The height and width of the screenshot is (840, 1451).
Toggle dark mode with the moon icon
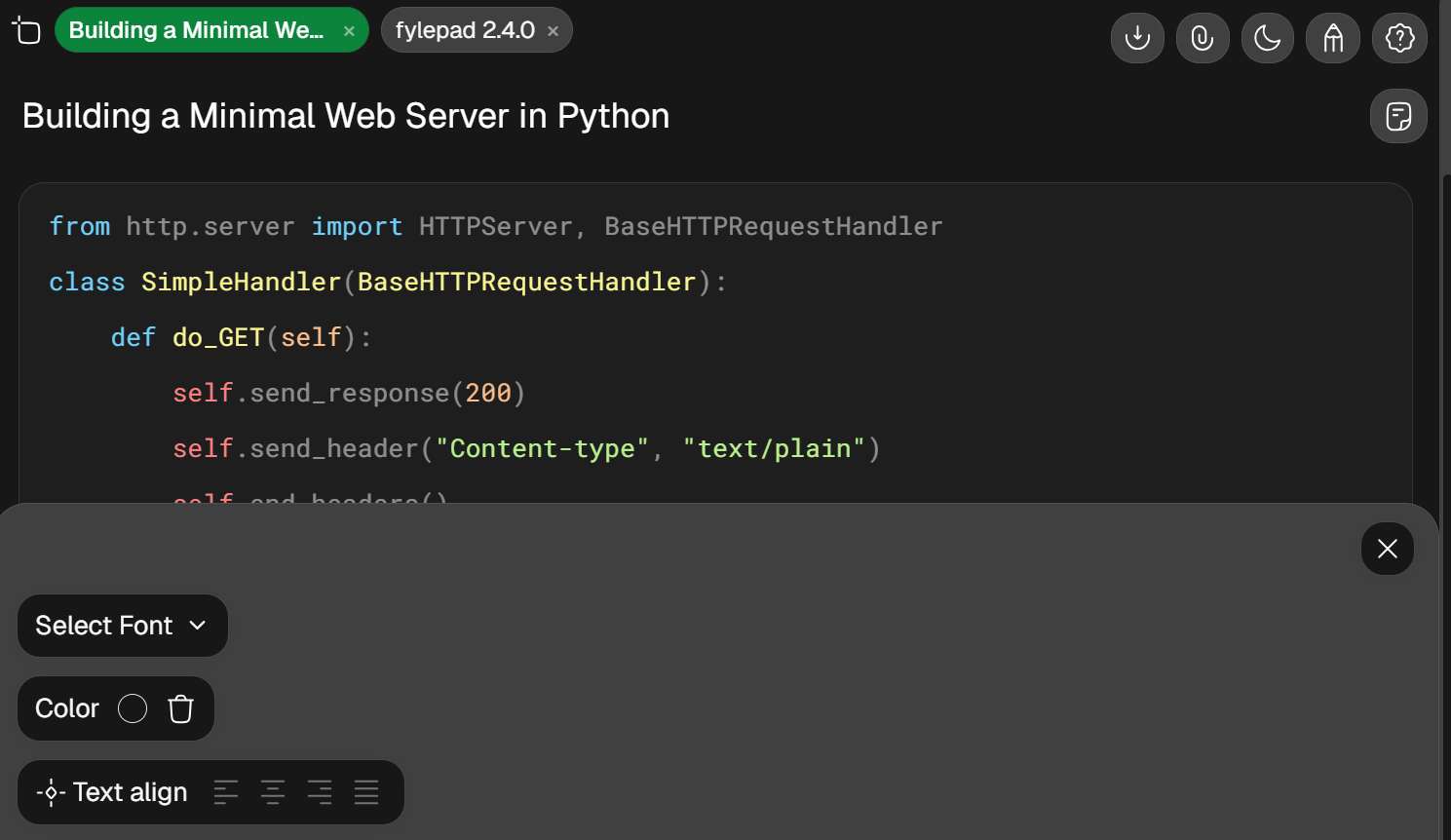click(x=1268, y=38)
